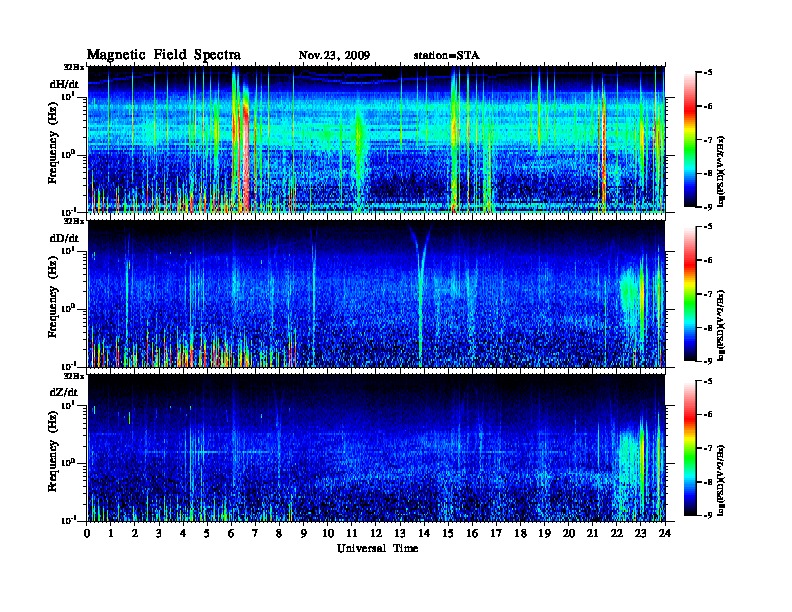Click the "-6" value on the dD/dt color scale

point(708,260)
